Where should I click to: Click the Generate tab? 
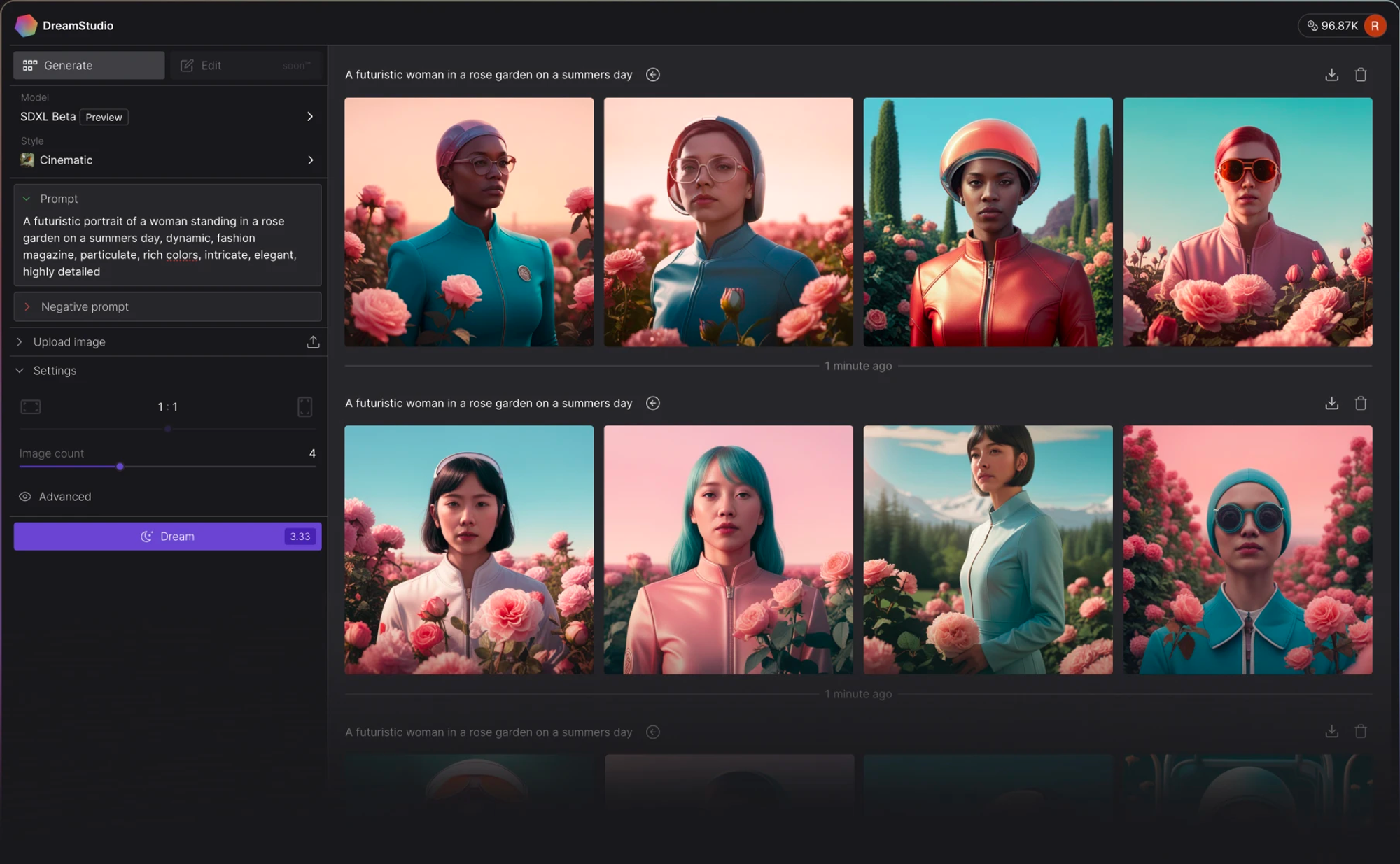[89, 65]
